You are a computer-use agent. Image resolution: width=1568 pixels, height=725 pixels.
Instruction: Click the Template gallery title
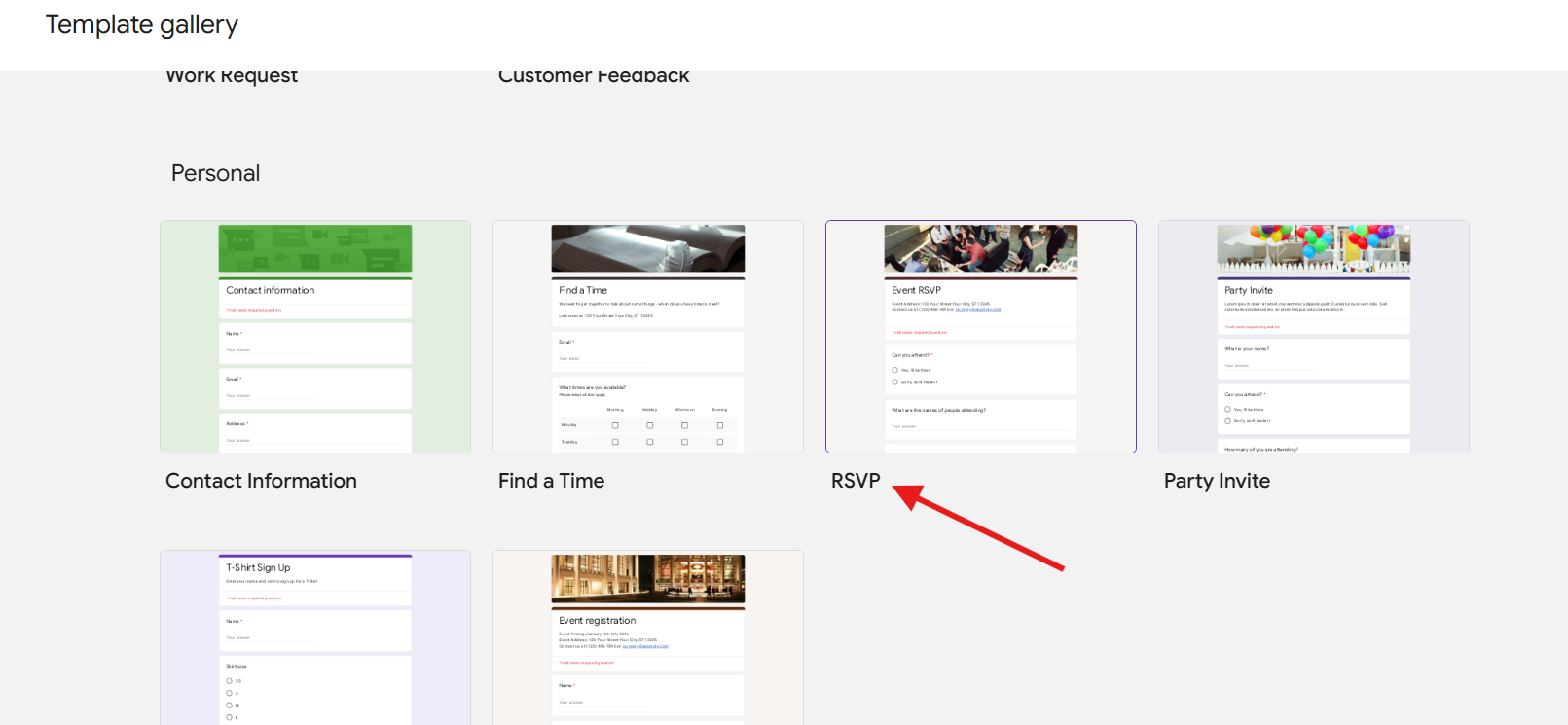click(x=142, y=24)
